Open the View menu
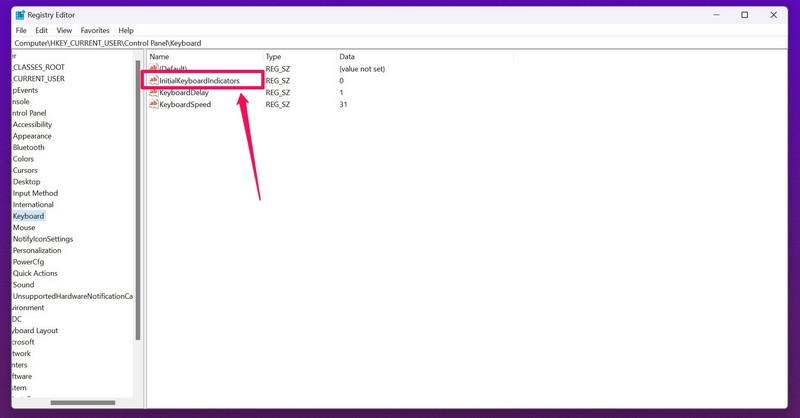This screenshot has height=418, width=800. (64, 31)
